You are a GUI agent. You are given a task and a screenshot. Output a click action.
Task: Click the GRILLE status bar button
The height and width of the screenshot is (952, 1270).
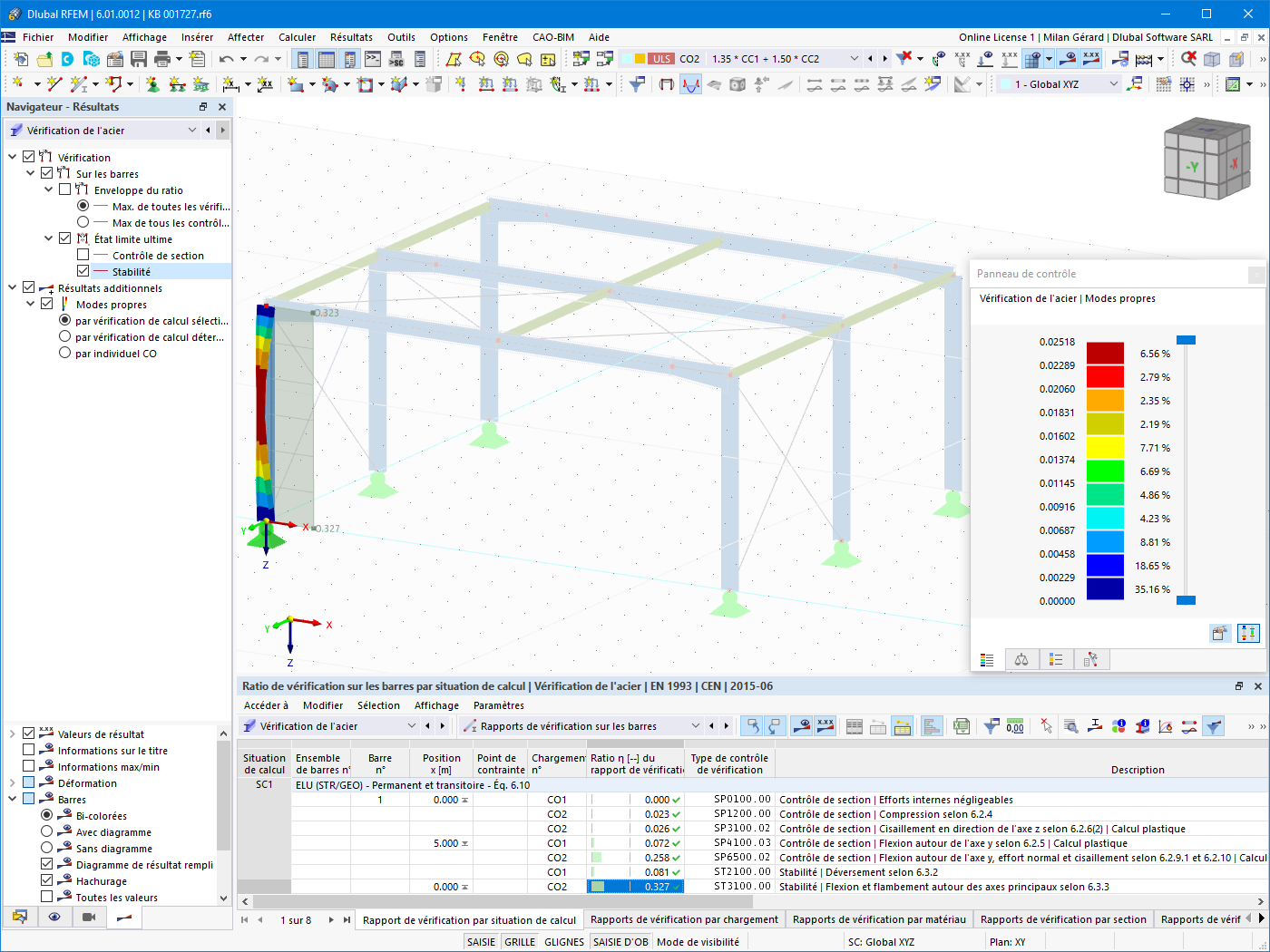click(x=520, y=942)
